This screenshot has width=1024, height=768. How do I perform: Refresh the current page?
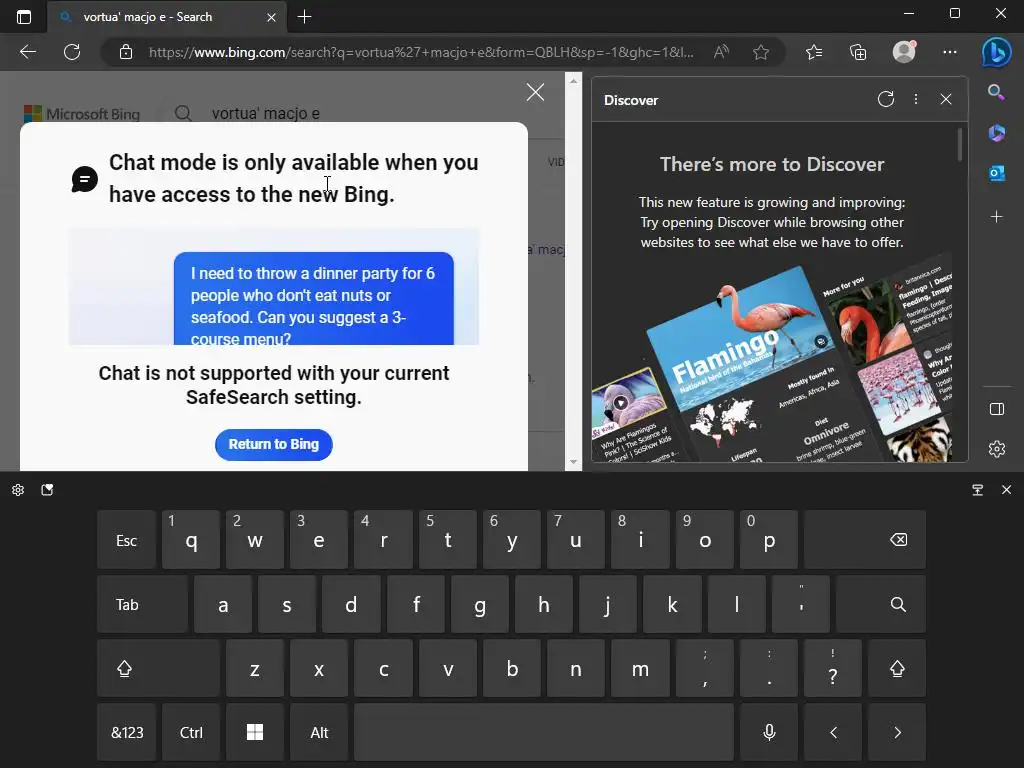tap(72, 52)
